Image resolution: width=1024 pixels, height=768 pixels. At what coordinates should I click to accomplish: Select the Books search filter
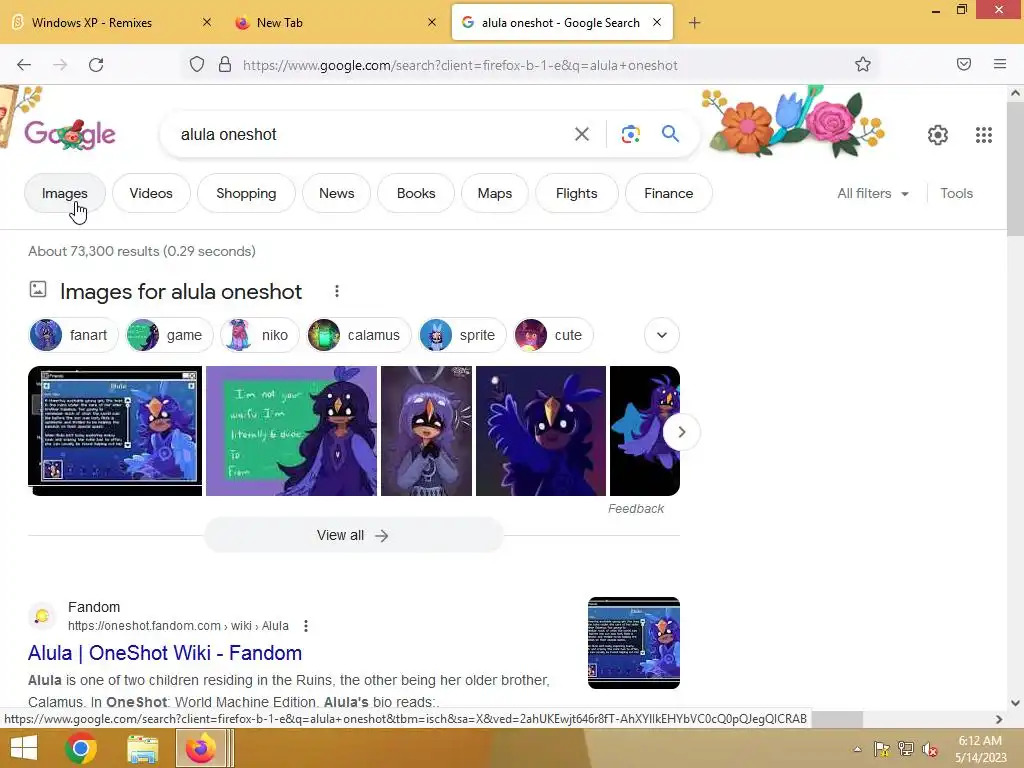click(416, 193)
